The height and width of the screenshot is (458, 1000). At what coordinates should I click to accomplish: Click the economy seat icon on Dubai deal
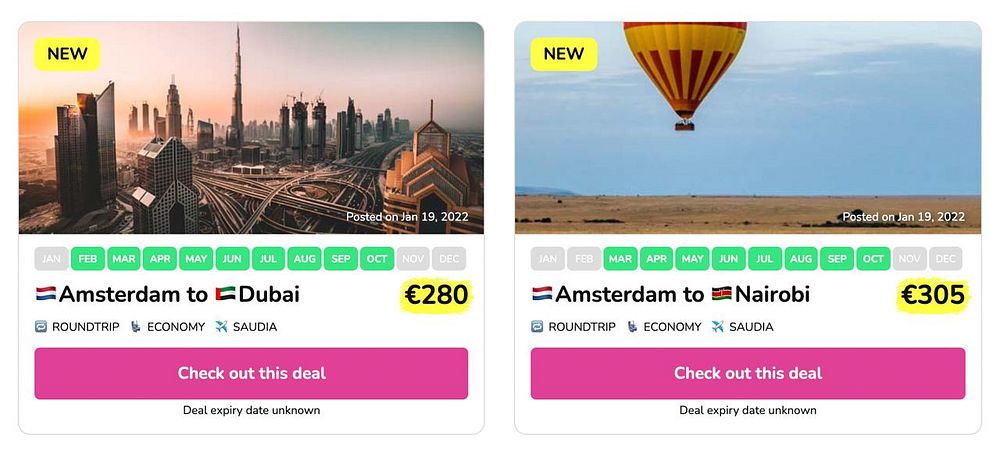click(136, 327)
